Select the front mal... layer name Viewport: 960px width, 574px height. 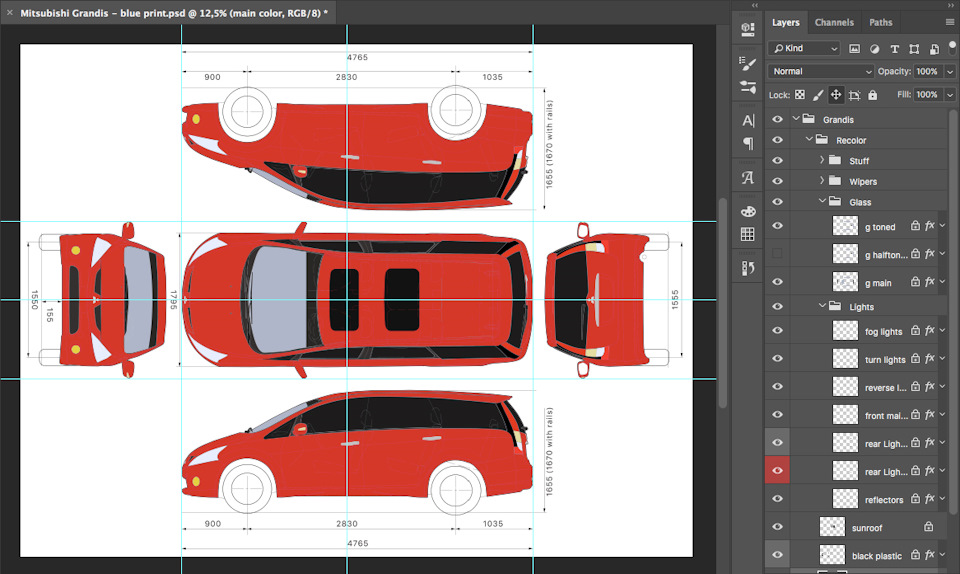coord(886,416)
